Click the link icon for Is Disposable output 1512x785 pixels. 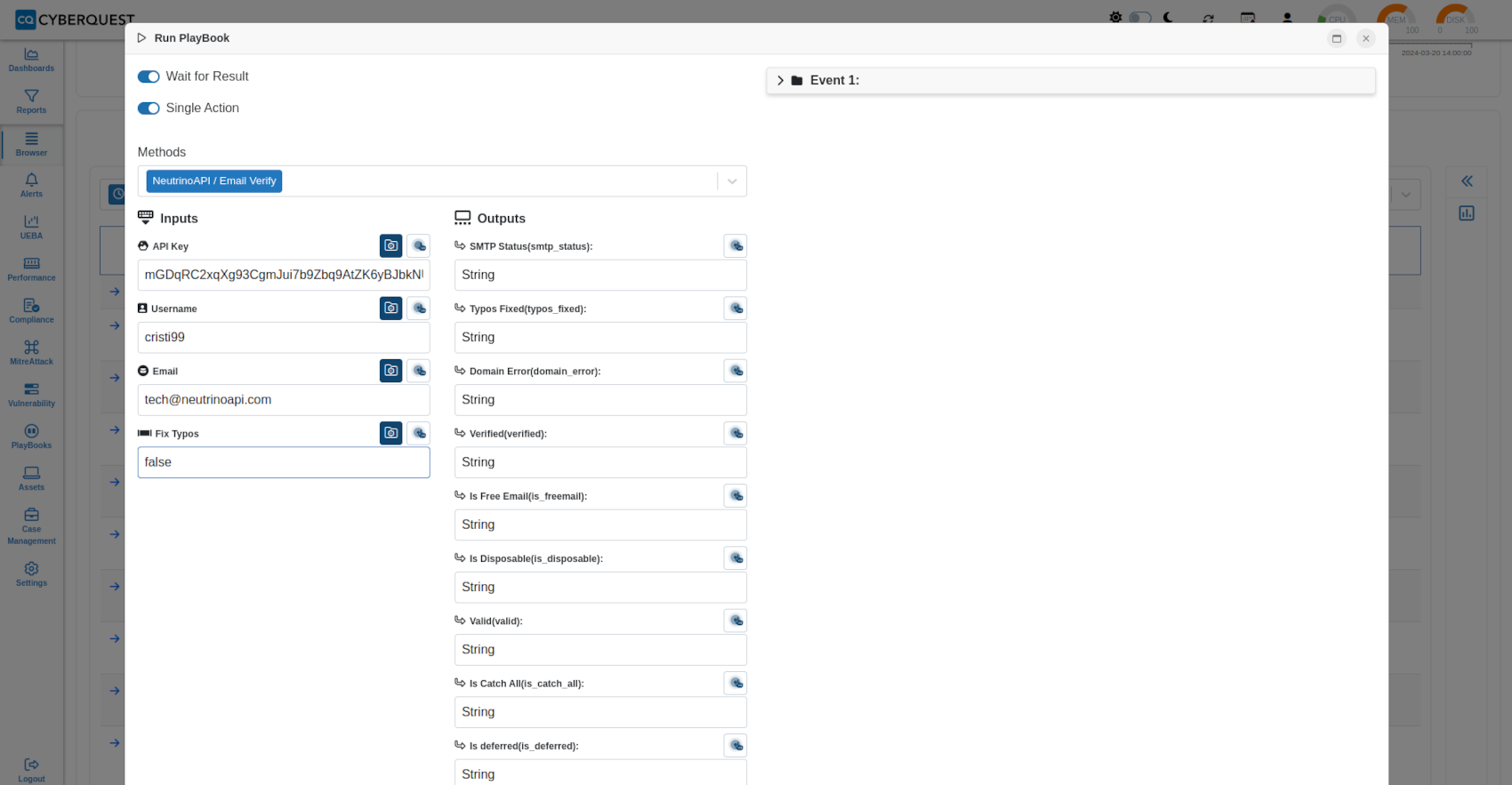pyautogui.click(x=736, y=558)
